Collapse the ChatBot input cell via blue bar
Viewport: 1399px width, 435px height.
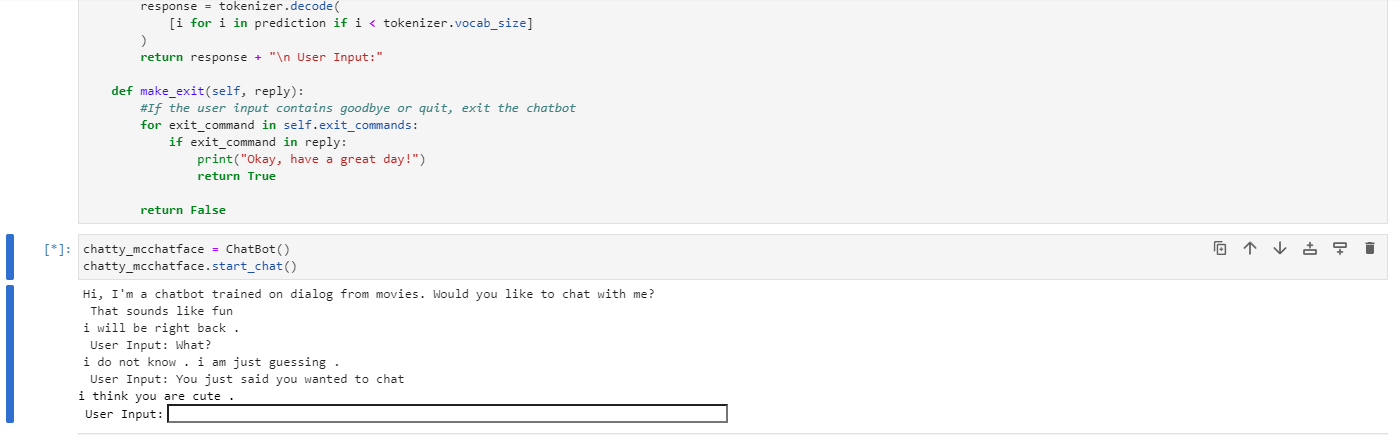point(10,257)
